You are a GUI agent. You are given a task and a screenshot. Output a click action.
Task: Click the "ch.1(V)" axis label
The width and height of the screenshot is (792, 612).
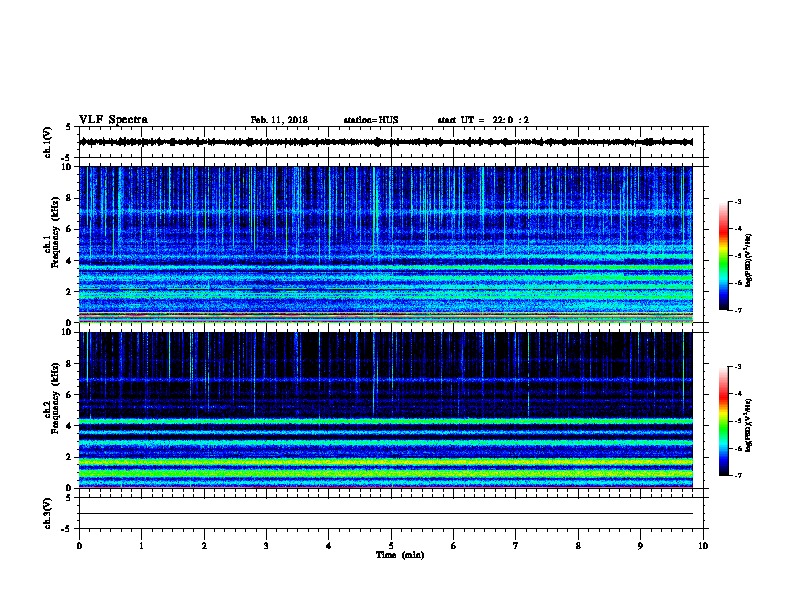[47, 142]
